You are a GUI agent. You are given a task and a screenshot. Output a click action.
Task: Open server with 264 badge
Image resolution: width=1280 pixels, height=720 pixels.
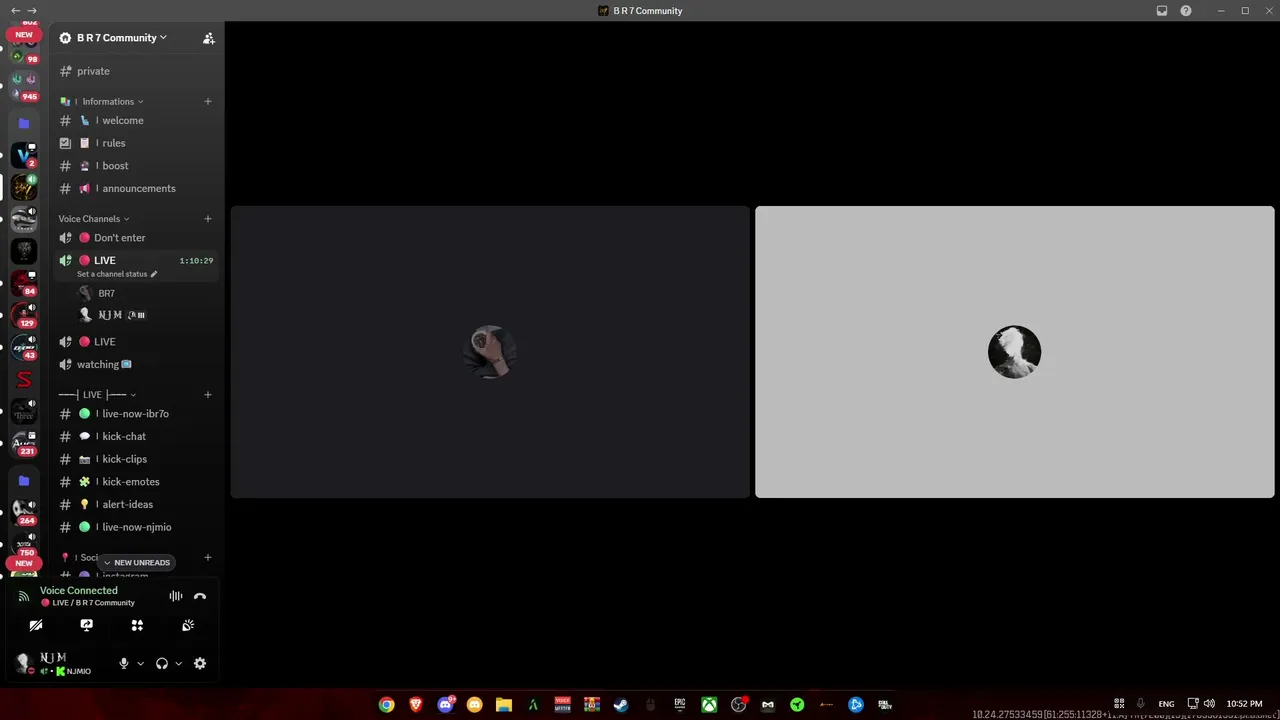click(24, 511)
